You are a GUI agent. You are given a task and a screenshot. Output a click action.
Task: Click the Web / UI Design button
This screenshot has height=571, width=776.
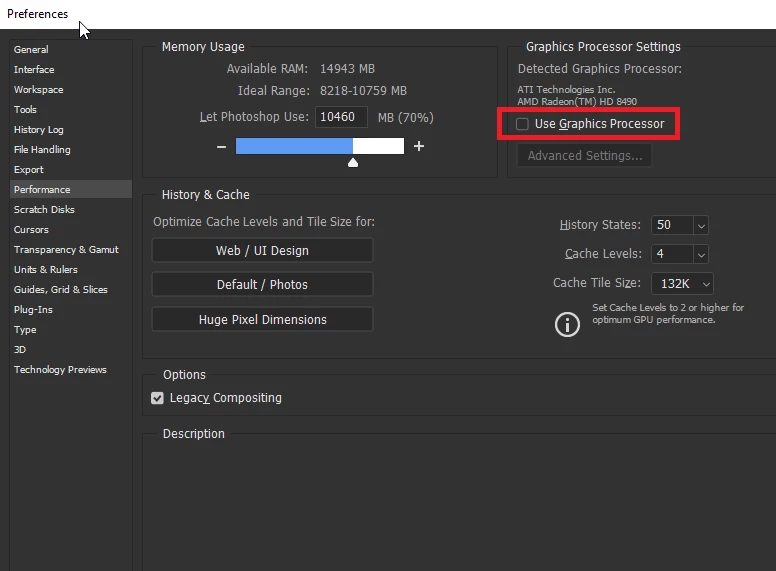click(262, 250)
